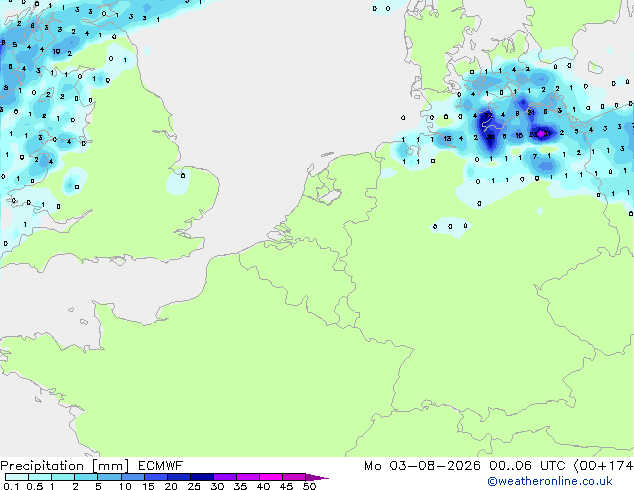This screenshot has width=634, height=490.
Task: Pick the 2–5 mm legend swatch
Action: (x=86, y=477)
